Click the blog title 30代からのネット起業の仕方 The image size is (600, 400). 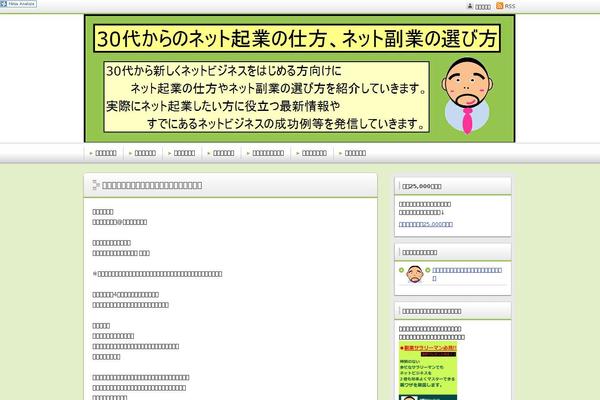coord(297,39)
